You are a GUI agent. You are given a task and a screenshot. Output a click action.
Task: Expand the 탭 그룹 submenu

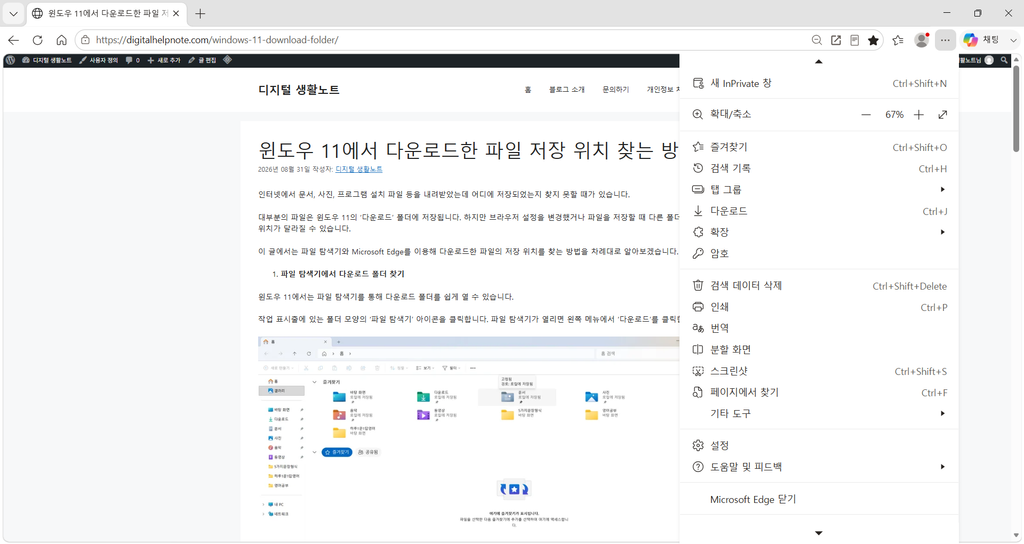tap(819, 189)
